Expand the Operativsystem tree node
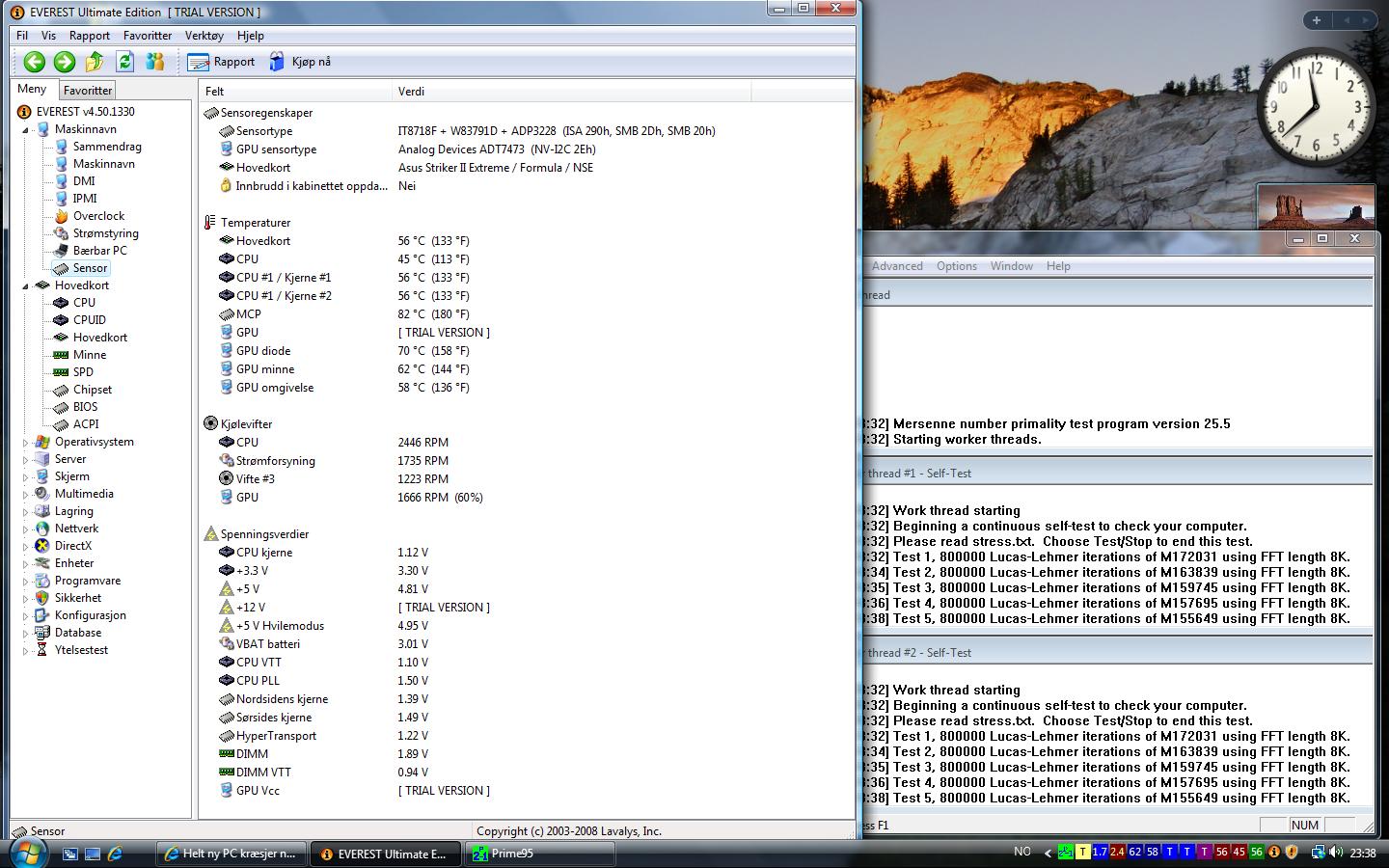The width and height of the screenshot is (1389, 868). tap(26, 443)
